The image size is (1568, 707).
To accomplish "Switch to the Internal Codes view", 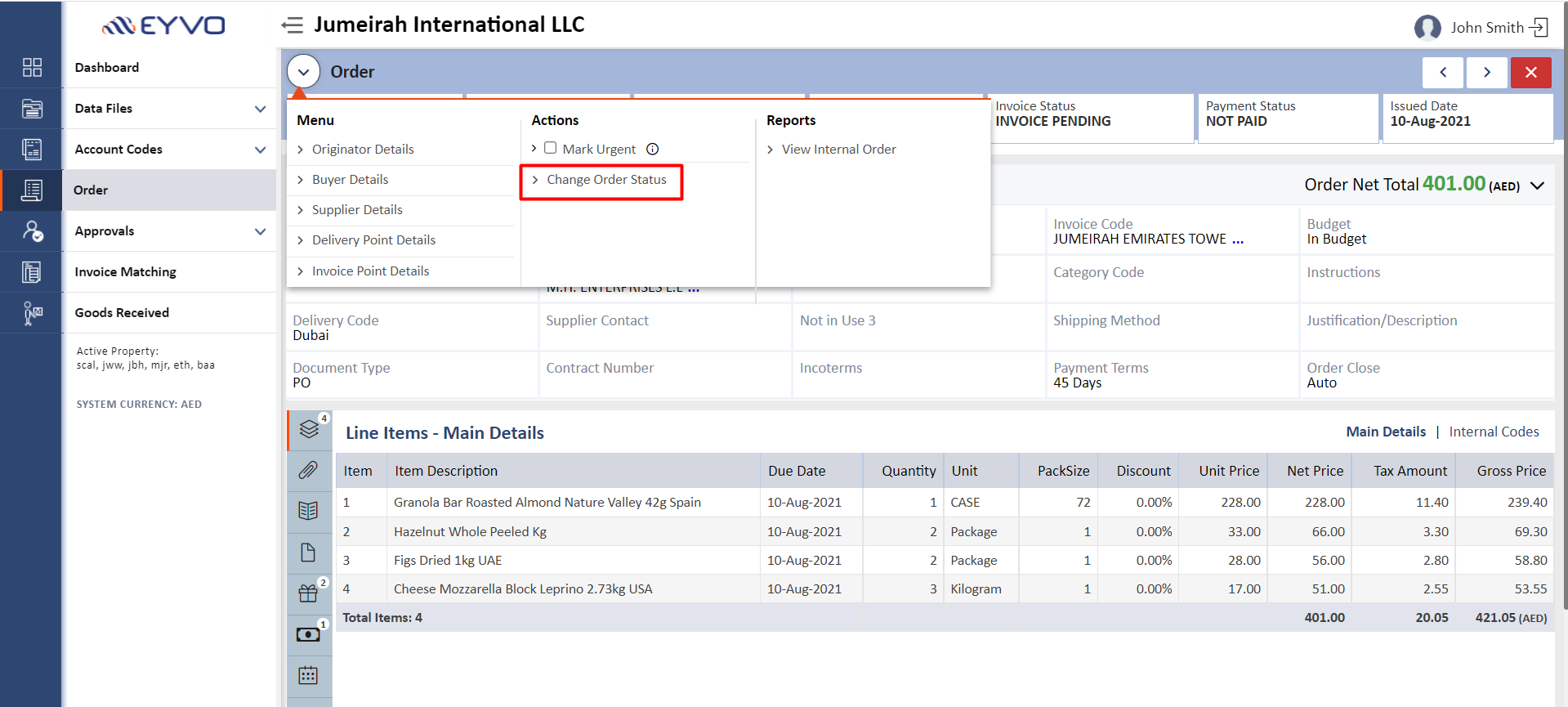I will click(1494, 432).
